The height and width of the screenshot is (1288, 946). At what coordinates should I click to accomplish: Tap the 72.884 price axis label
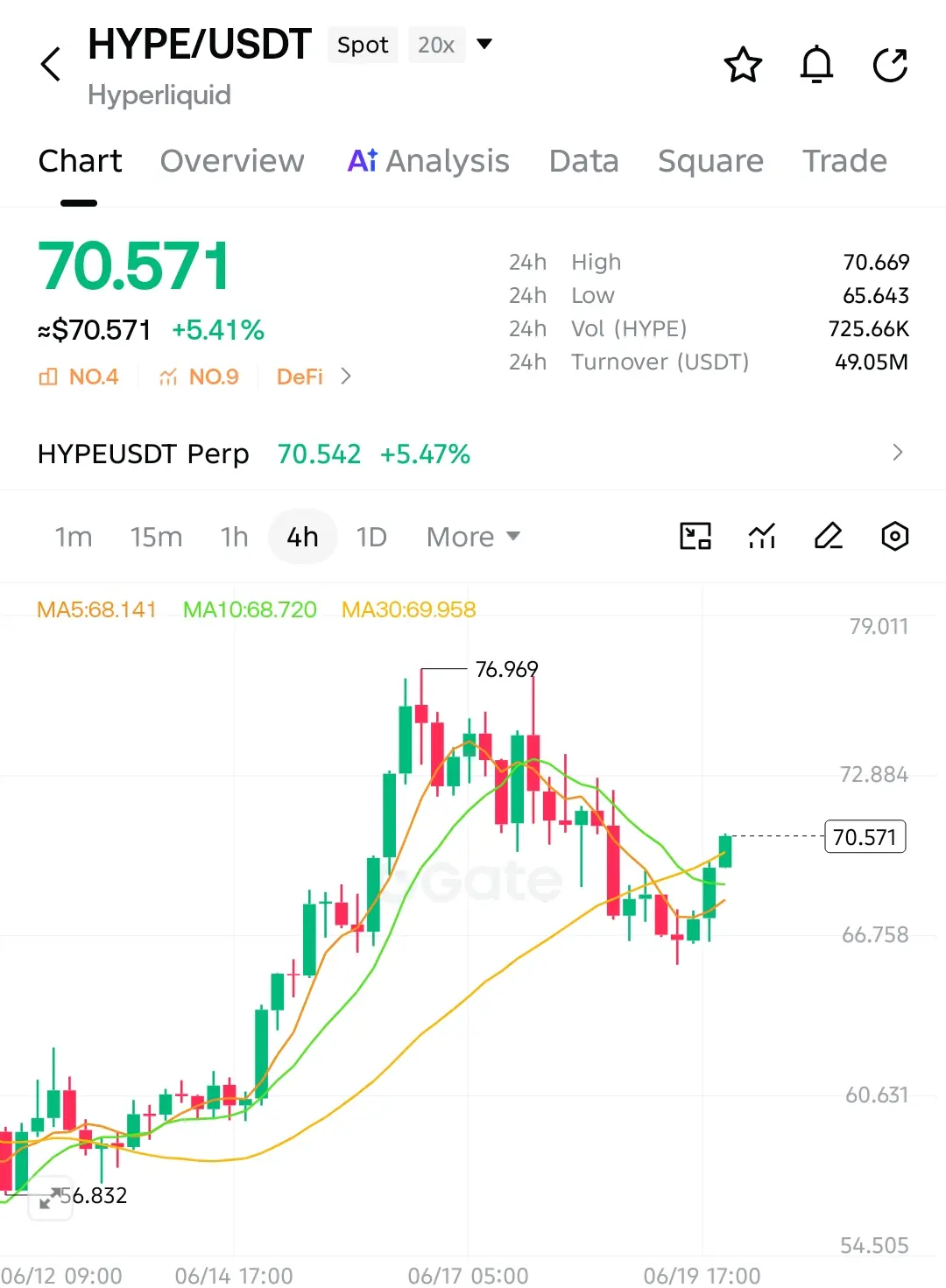click(x=874, y=774)
